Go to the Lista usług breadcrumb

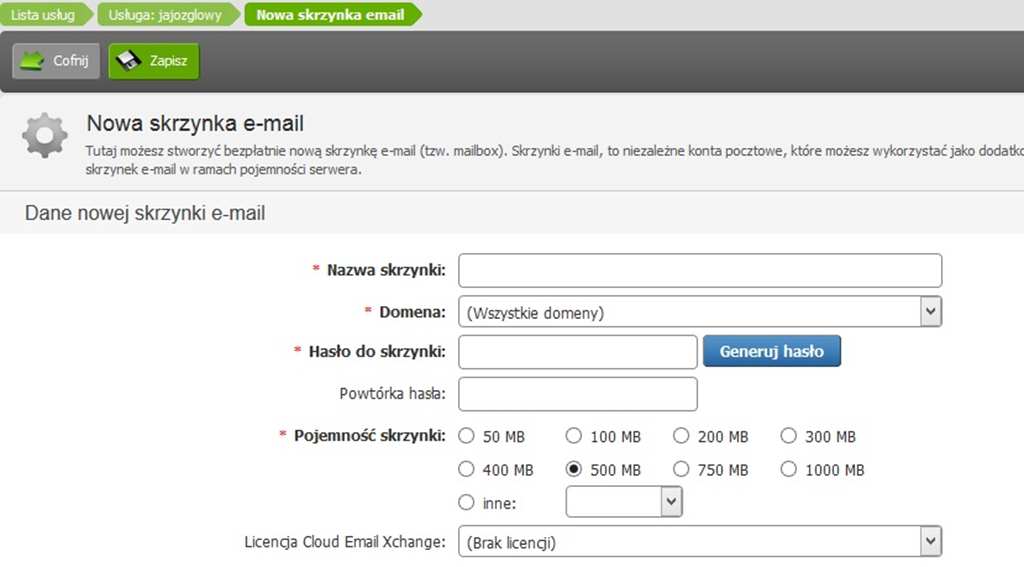43,15
